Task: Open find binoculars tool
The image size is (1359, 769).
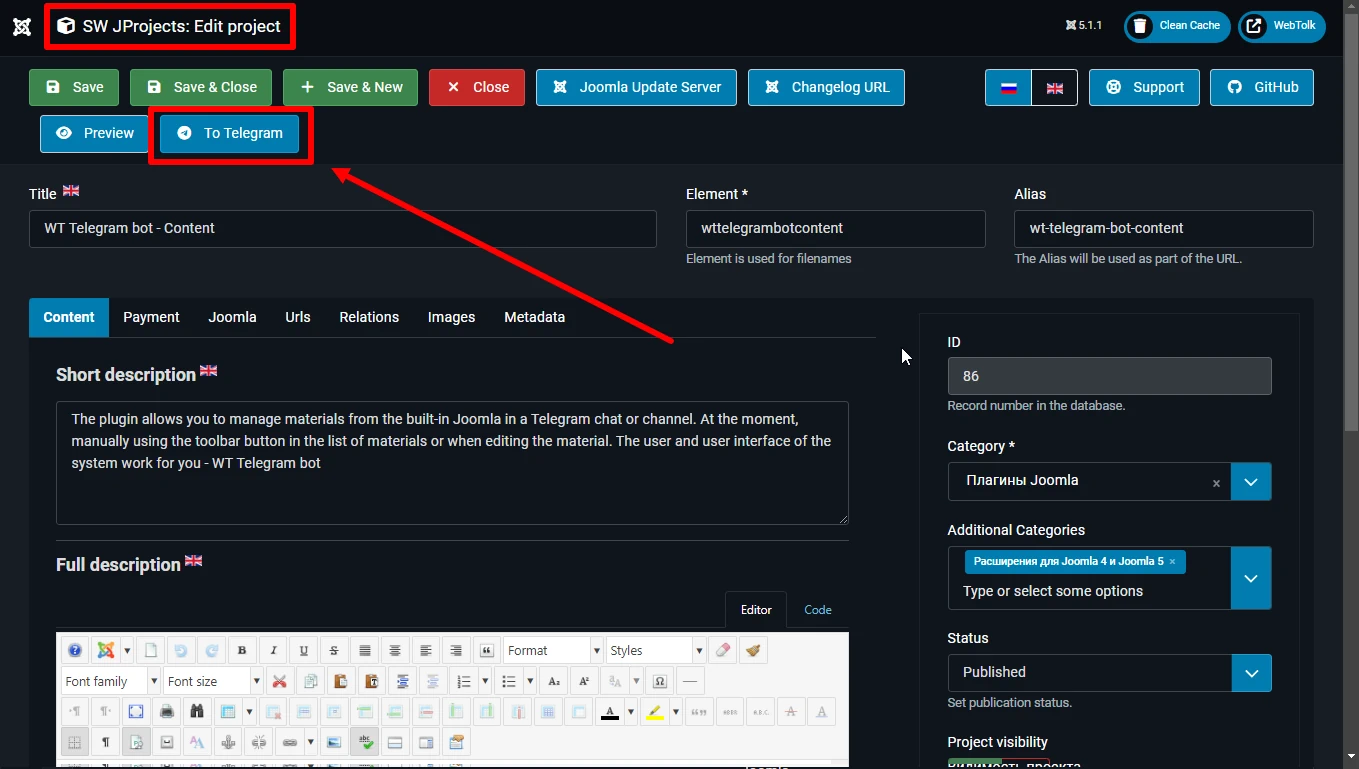Action: click(197, 712)
